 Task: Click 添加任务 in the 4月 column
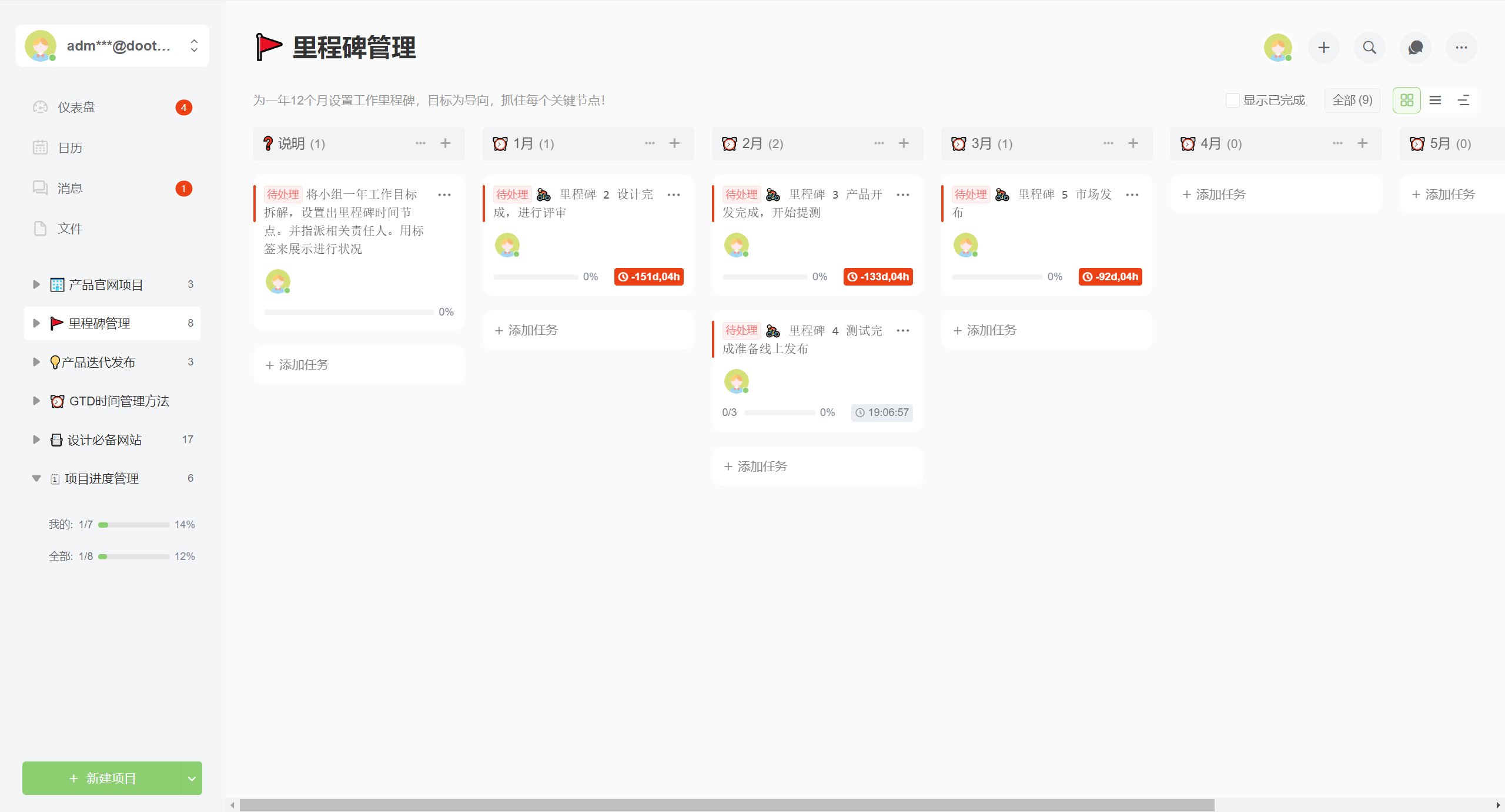pyautogui.click(x=1214, y=194)
